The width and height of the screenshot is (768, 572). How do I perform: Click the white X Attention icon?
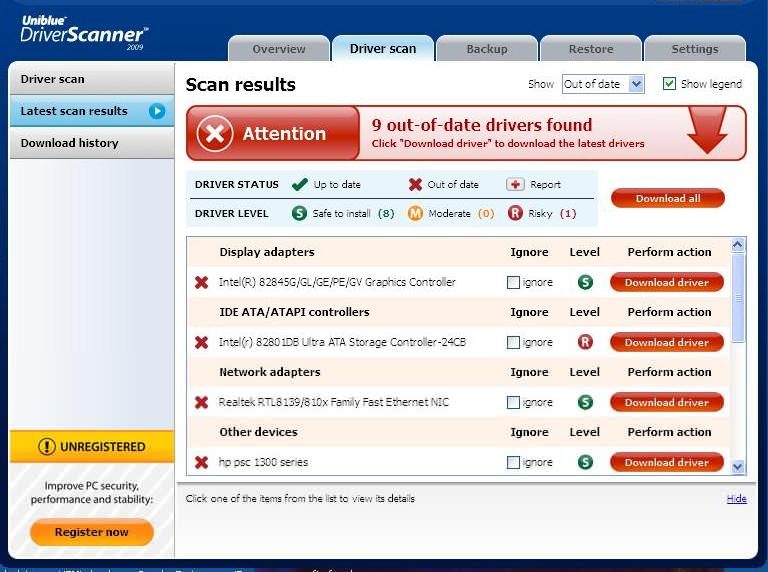(x=215, y=133)
